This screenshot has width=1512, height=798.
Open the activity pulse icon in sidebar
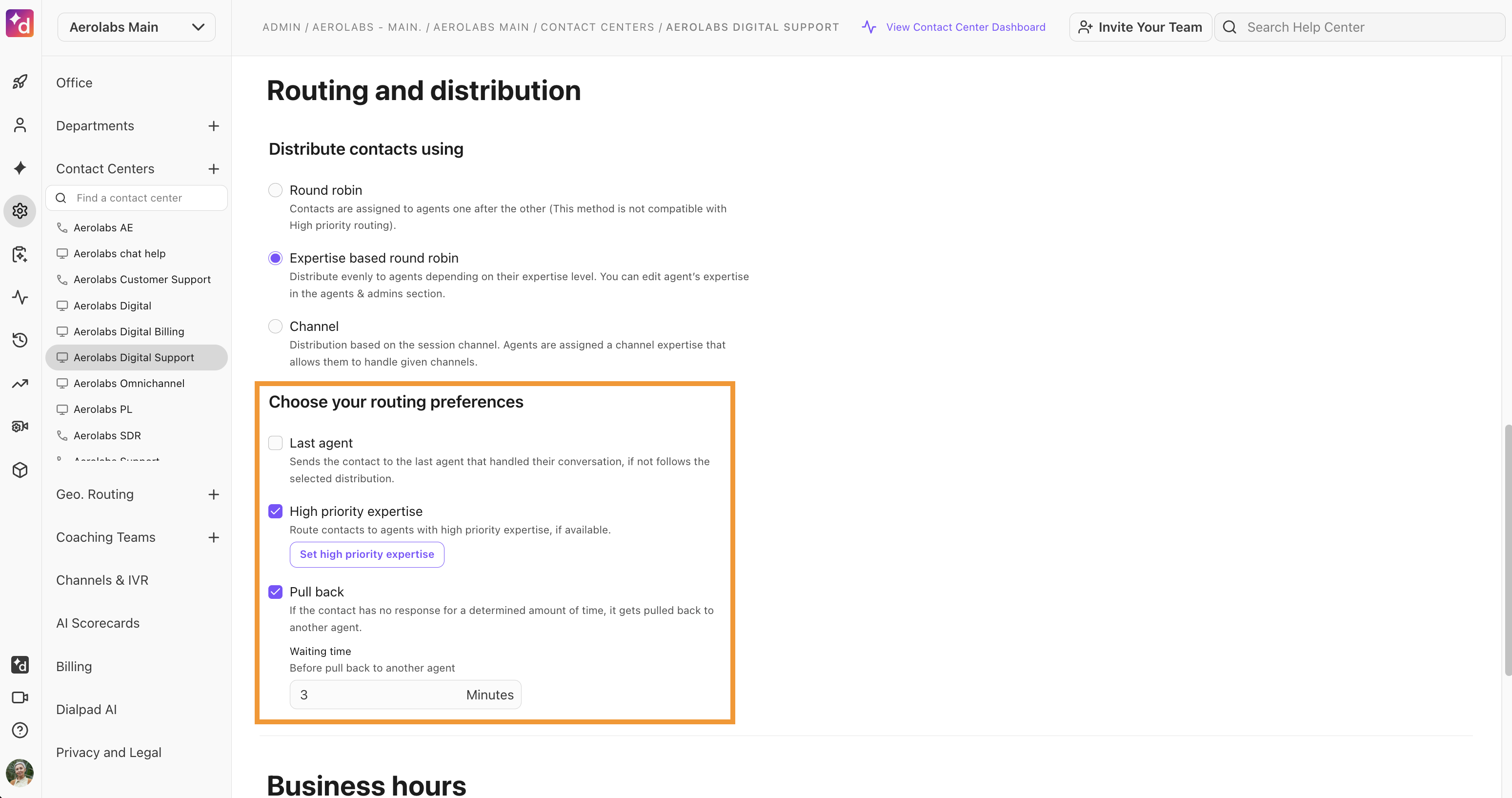click(x=20, y=297)
